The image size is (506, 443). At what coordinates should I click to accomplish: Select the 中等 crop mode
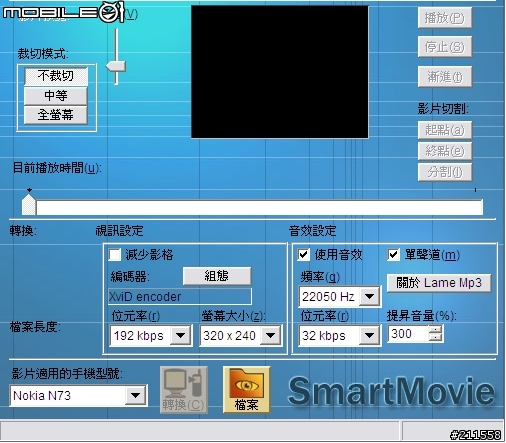[x=56, y=96]
